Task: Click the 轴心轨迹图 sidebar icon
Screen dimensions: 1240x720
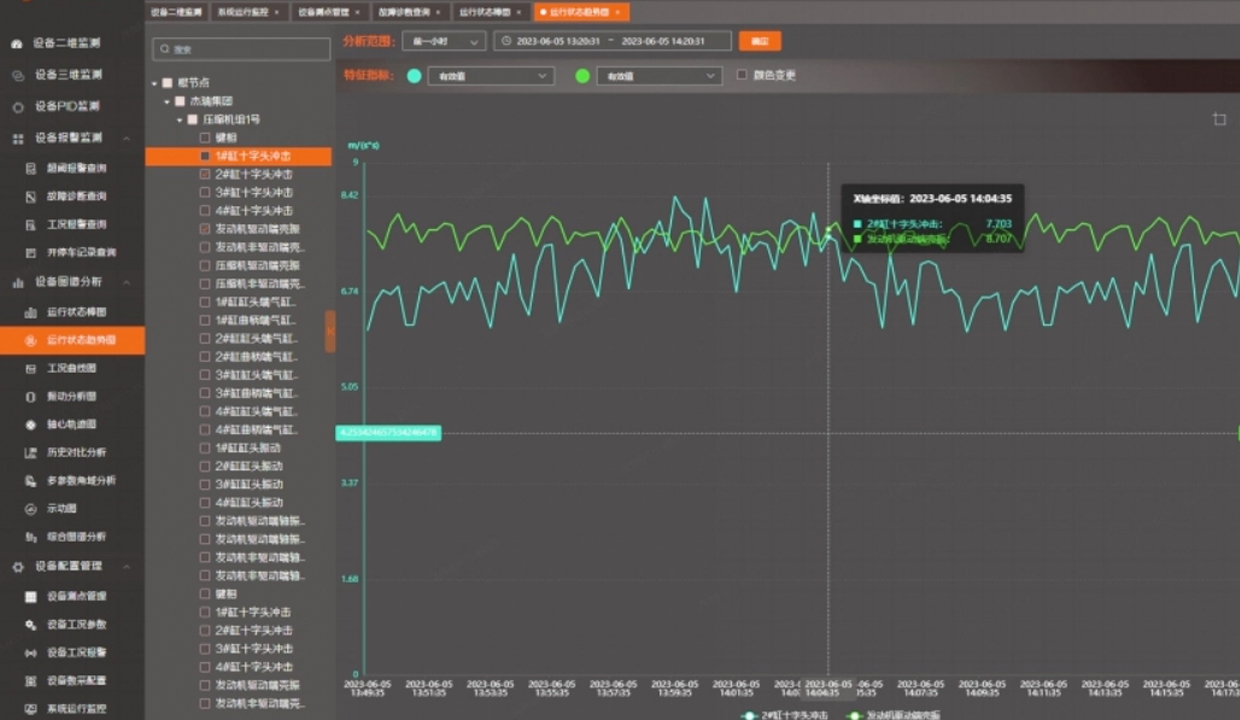Action: point(30,424)
